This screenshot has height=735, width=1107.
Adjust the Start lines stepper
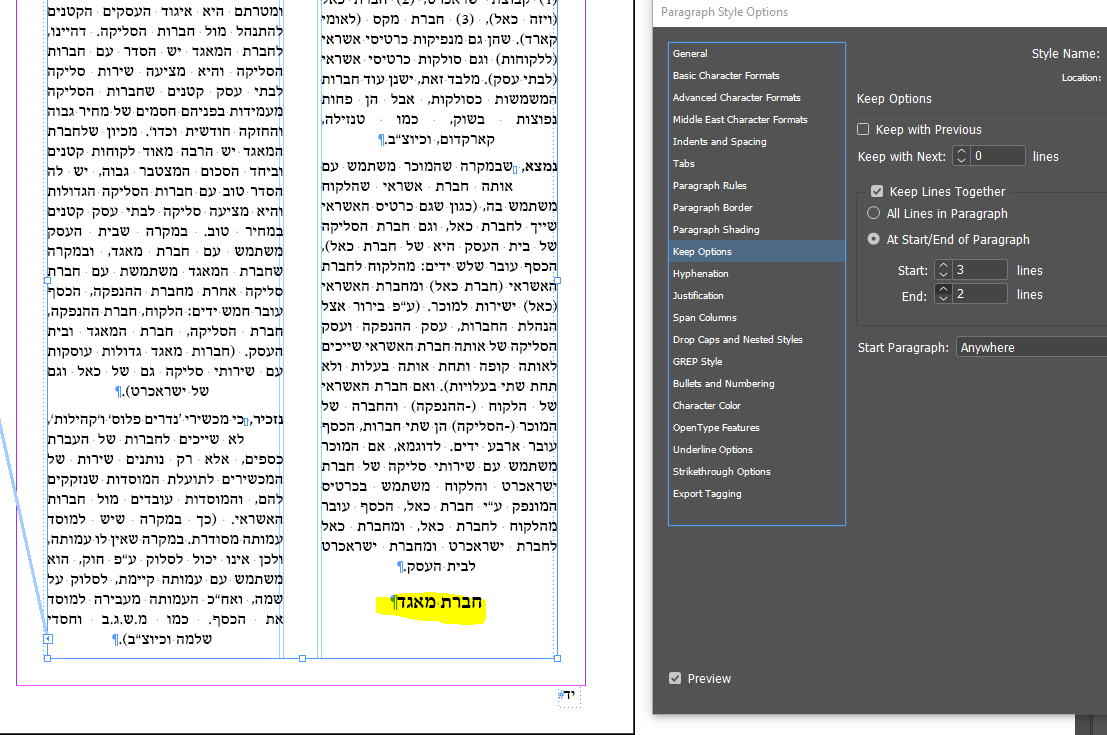(x=943, y=270)
